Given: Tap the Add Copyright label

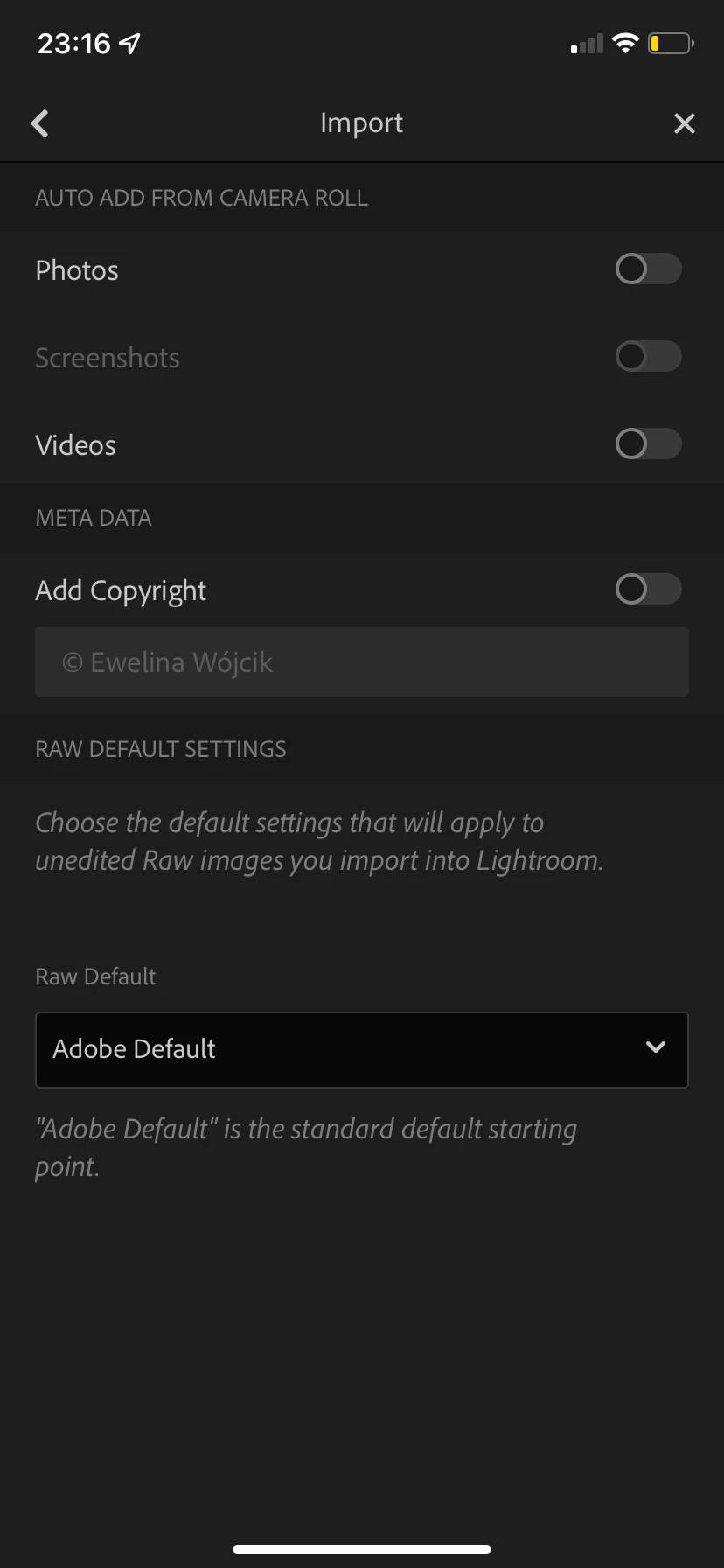Looking at the screenshot, I should point(122,591).
